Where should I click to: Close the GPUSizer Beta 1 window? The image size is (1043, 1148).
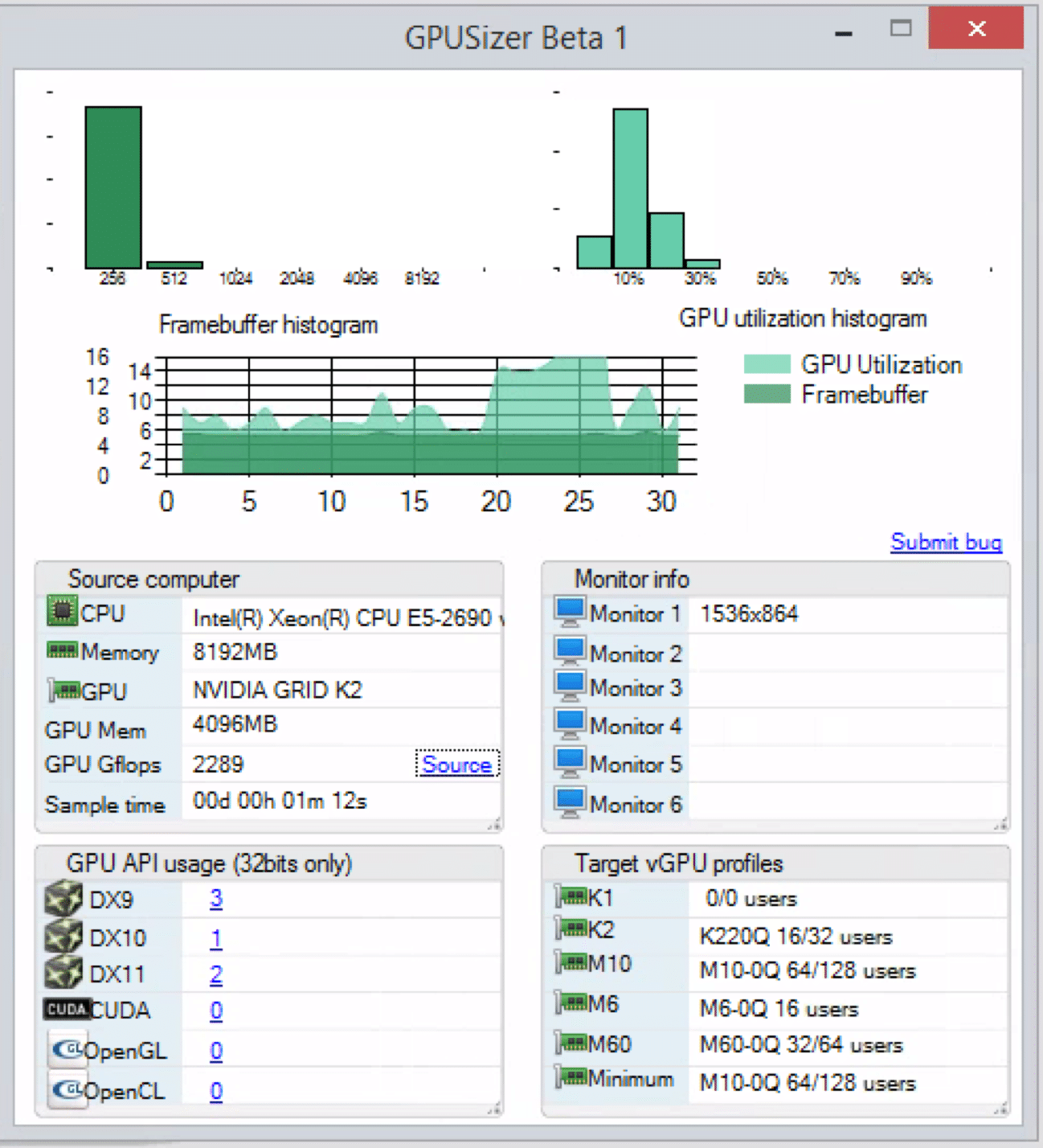(x=976, y=29)
